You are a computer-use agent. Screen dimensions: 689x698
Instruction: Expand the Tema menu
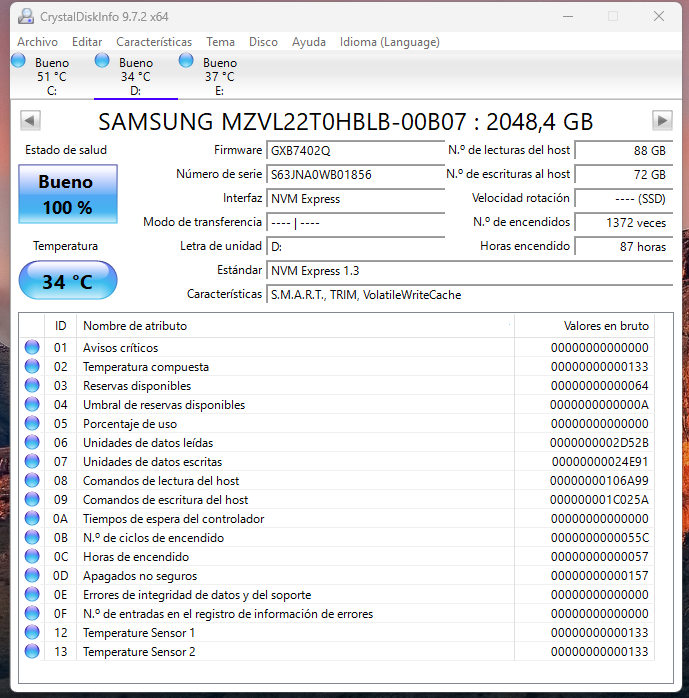[220, 42]
